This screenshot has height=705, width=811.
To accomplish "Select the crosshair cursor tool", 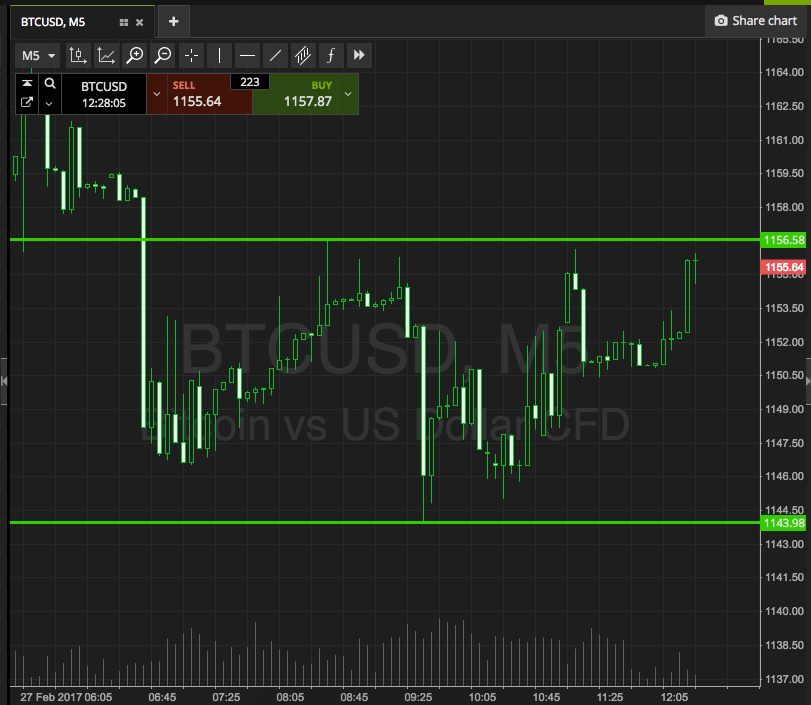I will click(x=191, y=55).
